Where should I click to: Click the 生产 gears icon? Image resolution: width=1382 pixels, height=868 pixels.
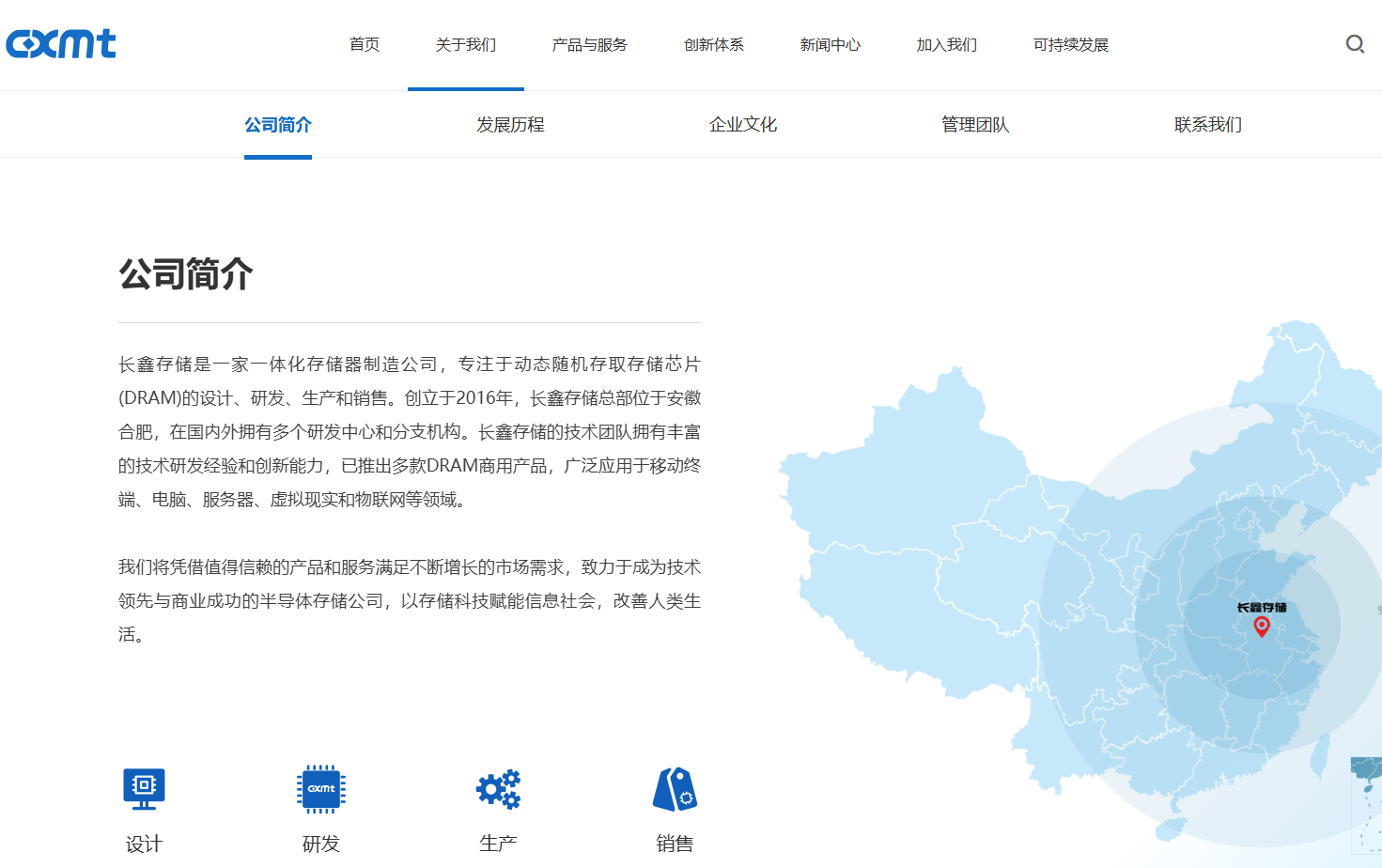coord(498,789)
